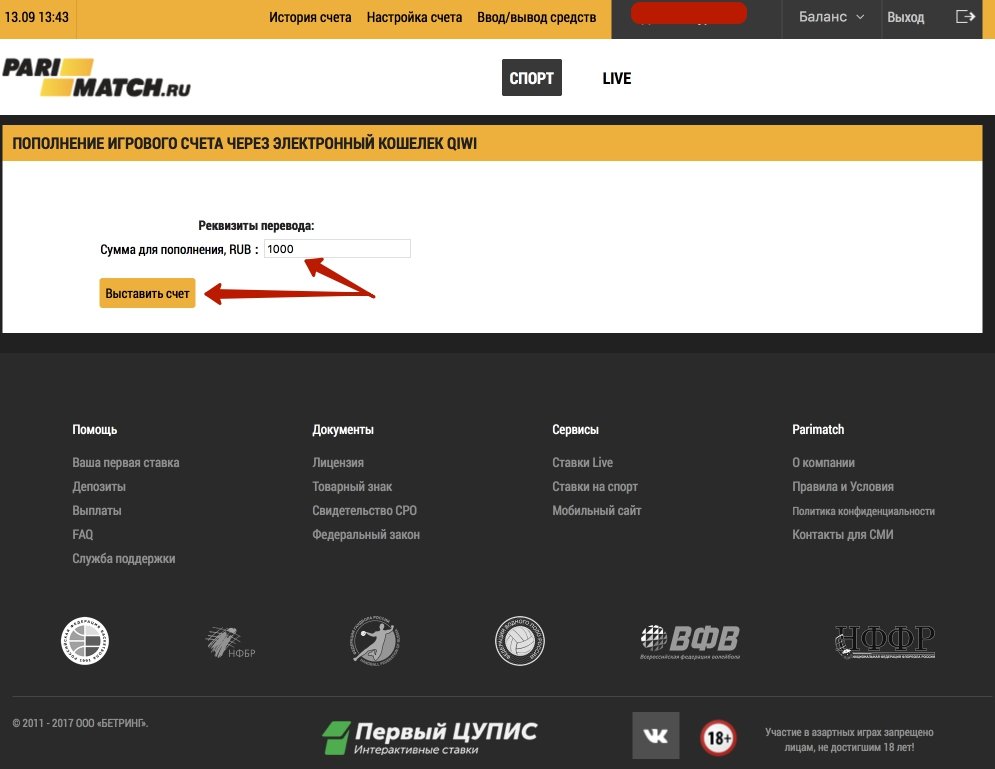This screenshot has height=769, width=995.
Task: Click the deposit amount input field
Action: [337, 249]
